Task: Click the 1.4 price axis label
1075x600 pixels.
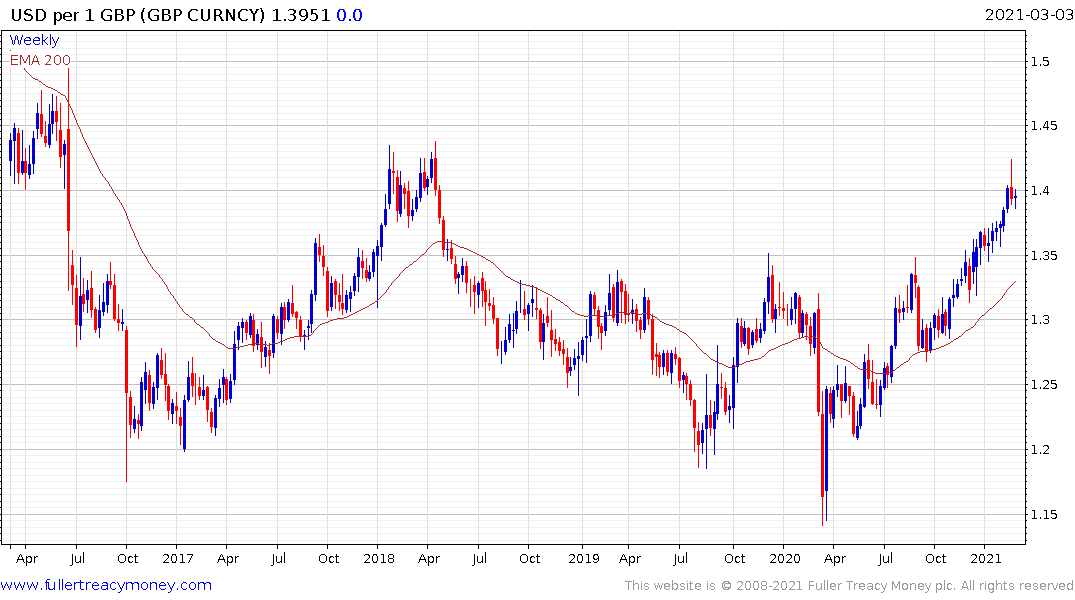Action: click(1040, 191)
